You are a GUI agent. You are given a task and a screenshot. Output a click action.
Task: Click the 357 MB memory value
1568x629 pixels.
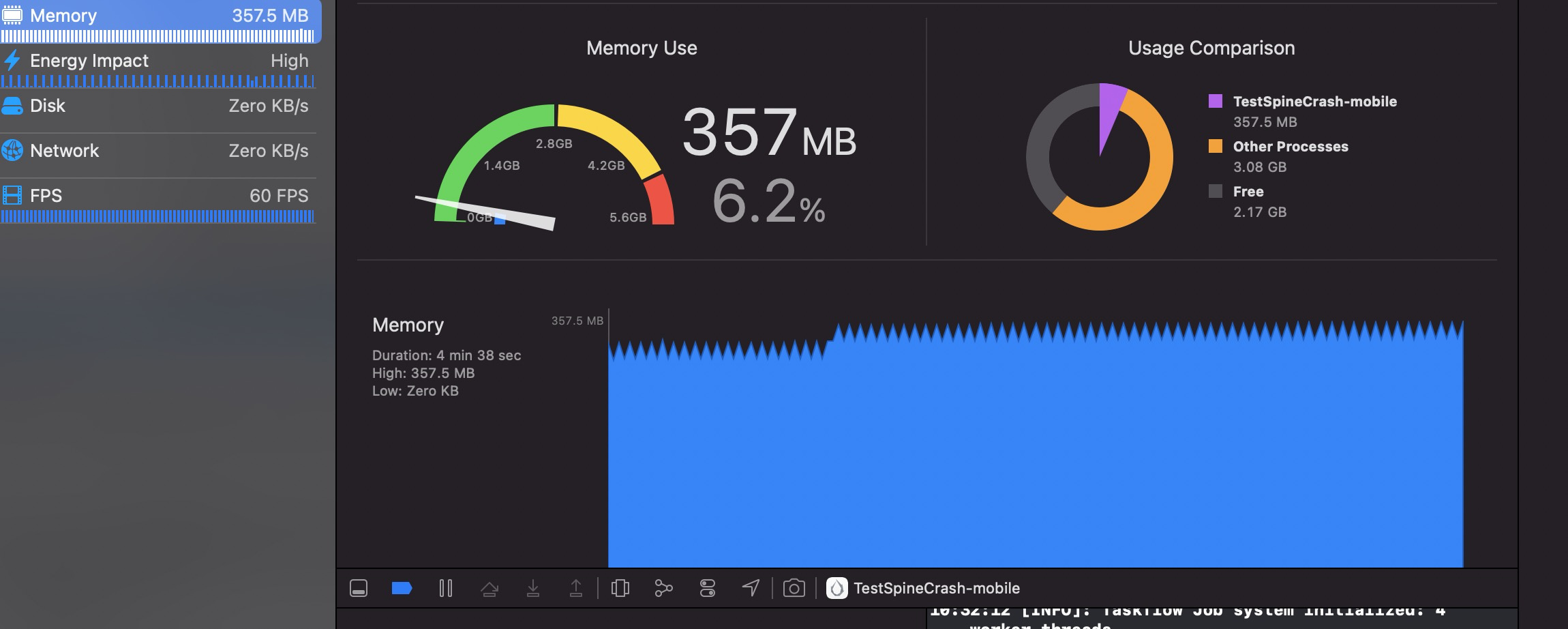tap(769, 132)
